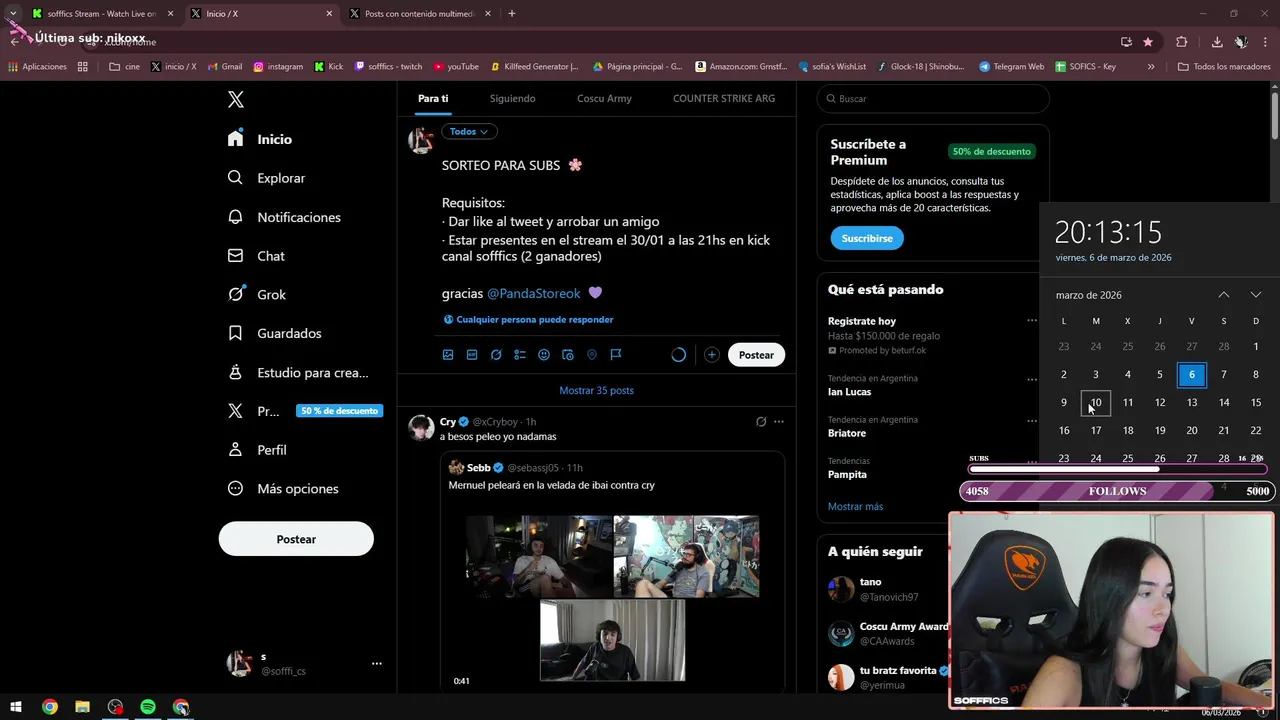Click the Buscar search field

point(933,99)
